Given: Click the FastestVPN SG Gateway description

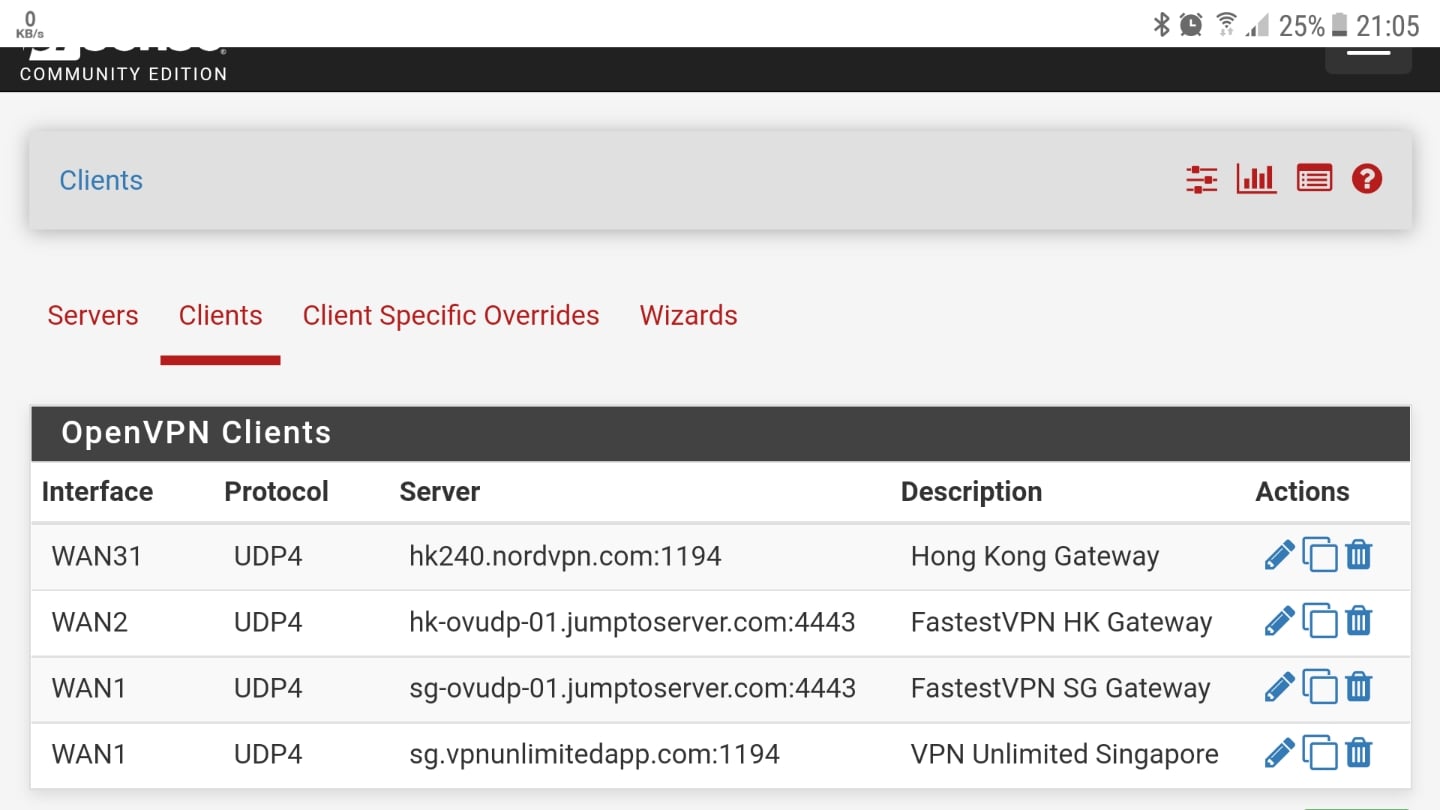Looking at the screenshot, I should pyautogui.click(x=1060, y=688).
